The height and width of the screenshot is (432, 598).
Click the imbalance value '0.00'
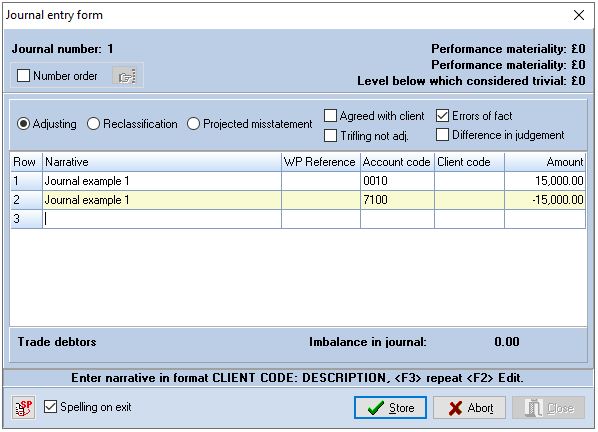coord(506,342)
